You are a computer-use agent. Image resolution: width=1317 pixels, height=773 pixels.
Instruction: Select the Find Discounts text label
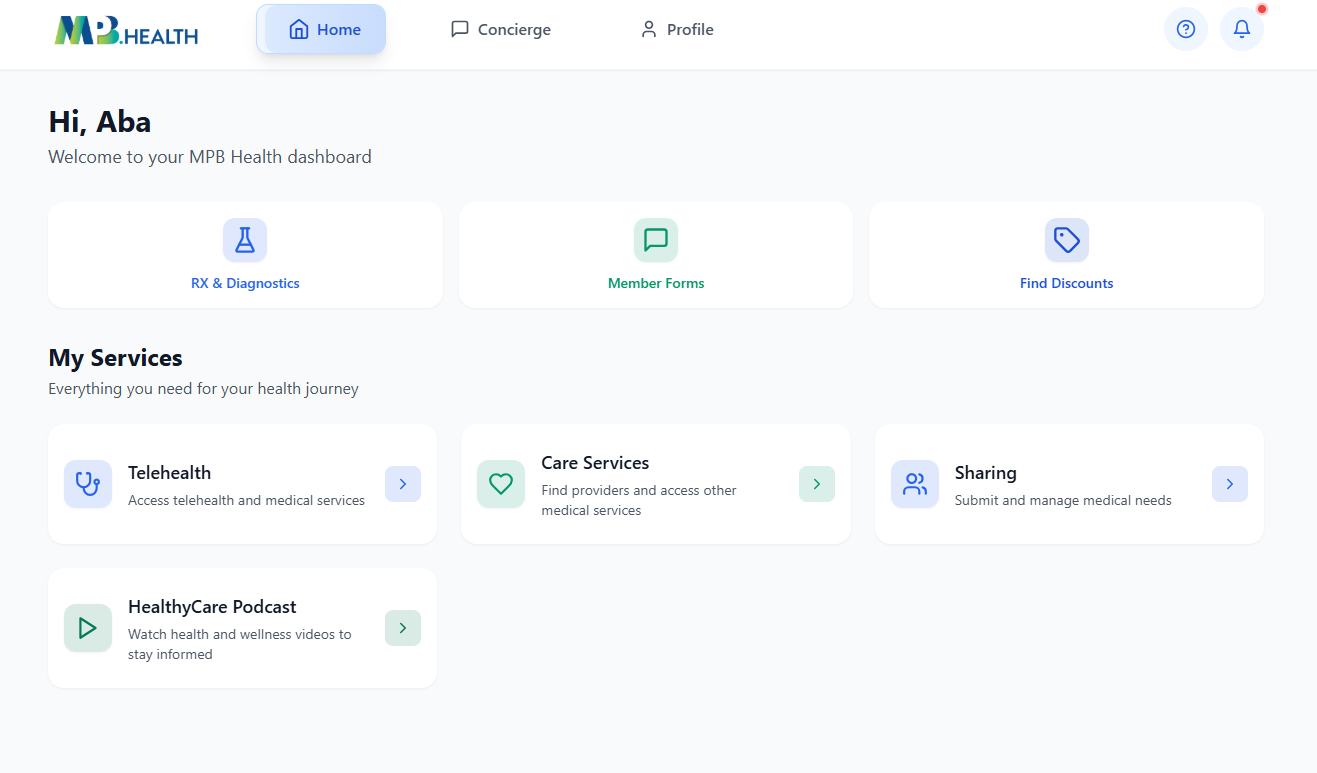pyautogui.click(x=1066, y=283)
